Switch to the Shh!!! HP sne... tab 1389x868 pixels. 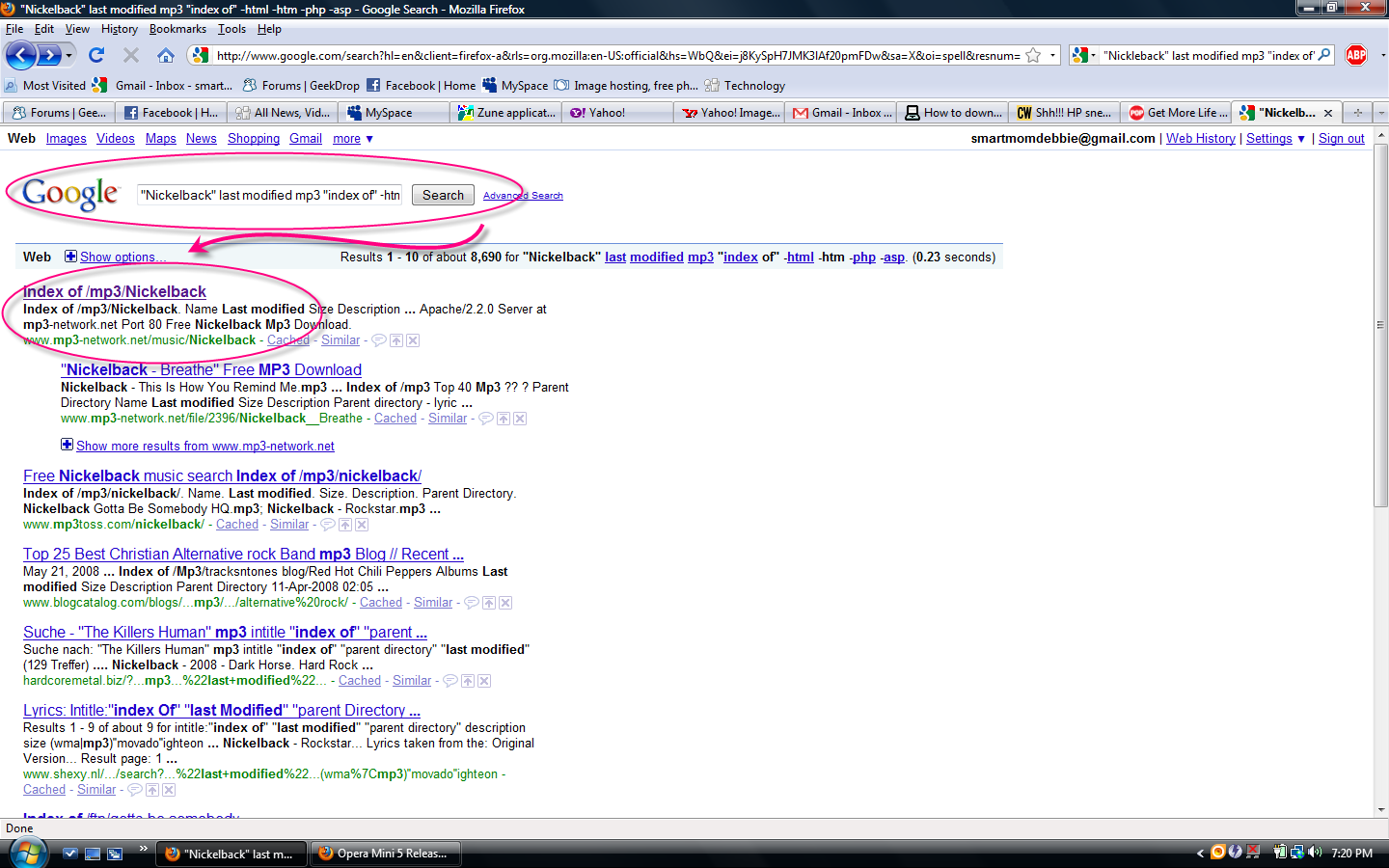1065,113
